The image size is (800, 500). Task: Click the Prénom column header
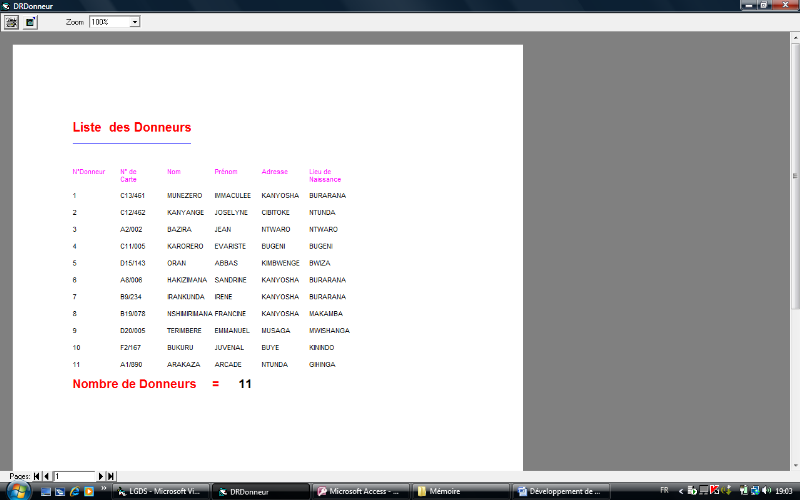tap(226, 172)
